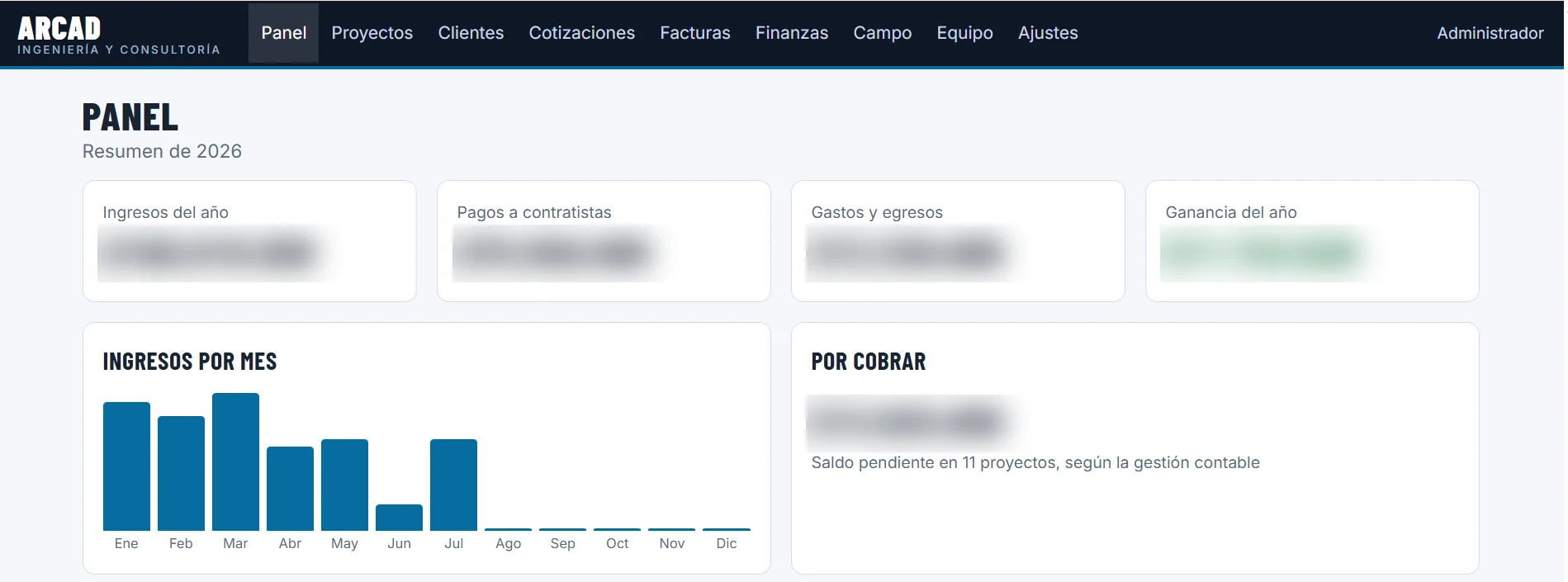Select the Ingresos del año card
Viewport: 1568px width, 582px height.
pos(249,241)
